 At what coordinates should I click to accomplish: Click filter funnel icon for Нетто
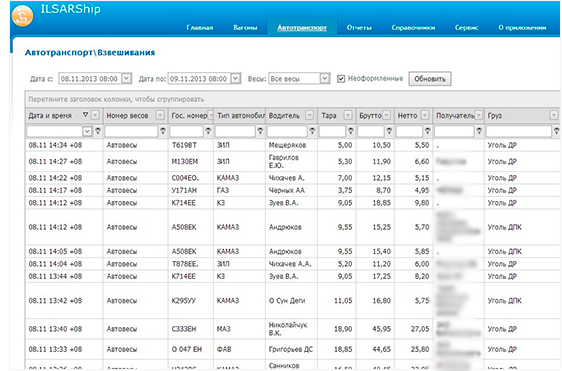click(x=428, y=131)
